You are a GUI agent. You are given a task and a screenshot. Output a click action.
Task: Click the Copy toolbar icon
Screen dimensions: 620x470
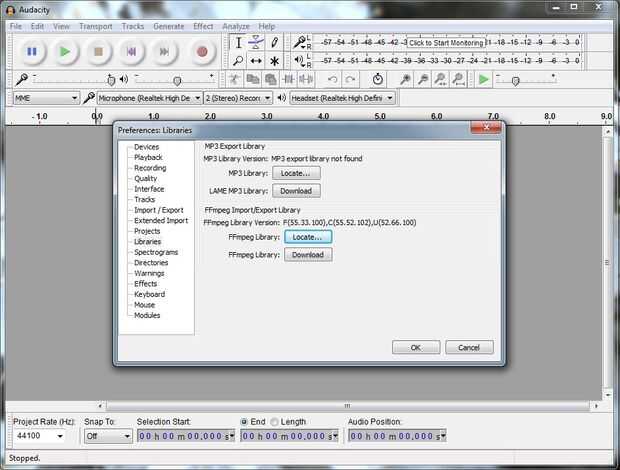pos(252,79)
